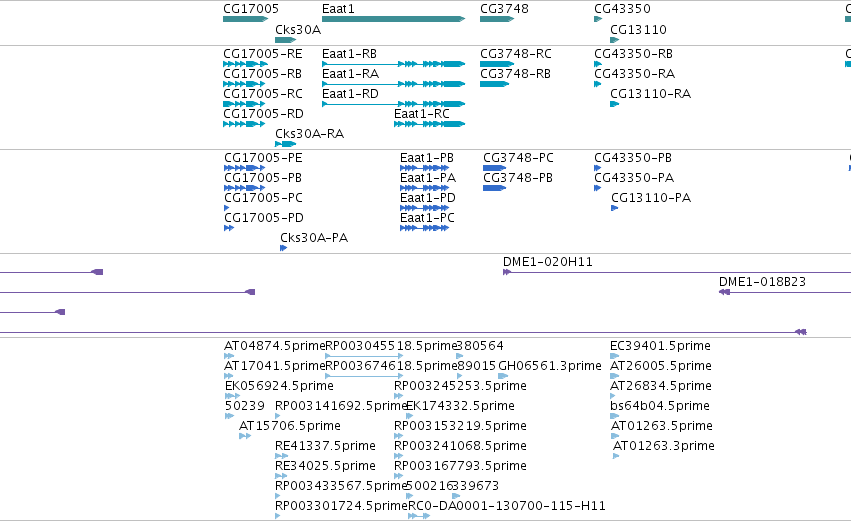This screenshot has width=851, height=521.
Task: Click protein CG43350-PA
Action: (598, 188)
